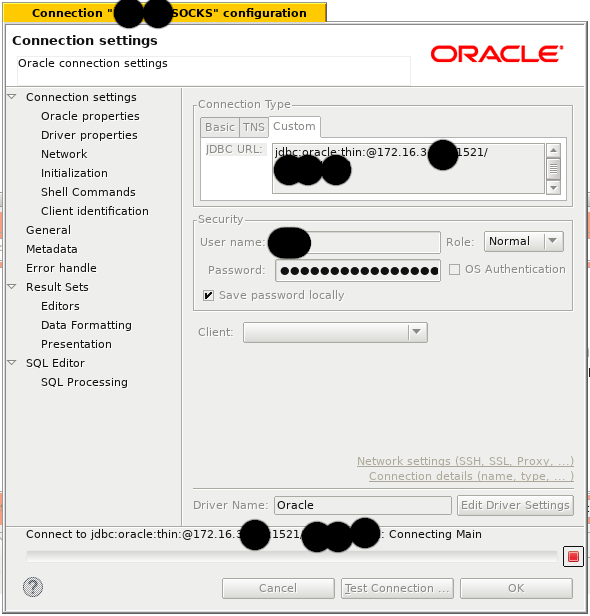Click the connection progress bar
The height and width of the screenshot is (616, 590).
[x=292, y=556]
